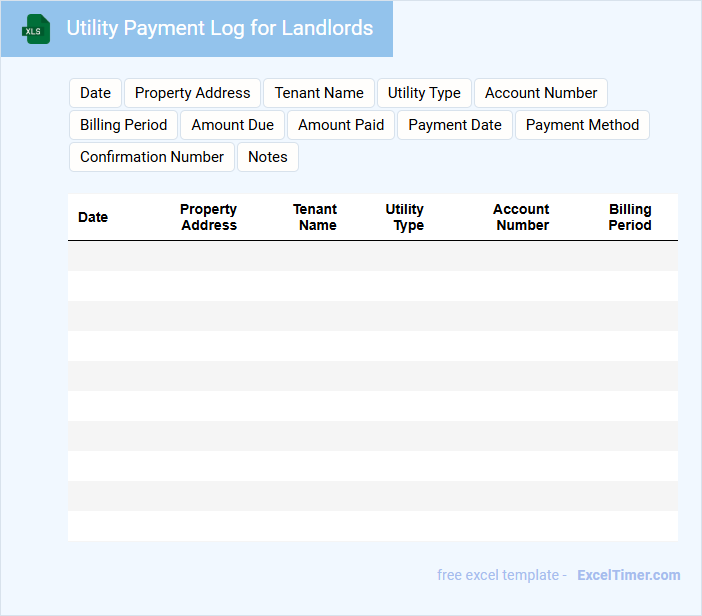Click the Property Address table column header
702x616 pixels.
pyautogui.click(x=209, y=217)
